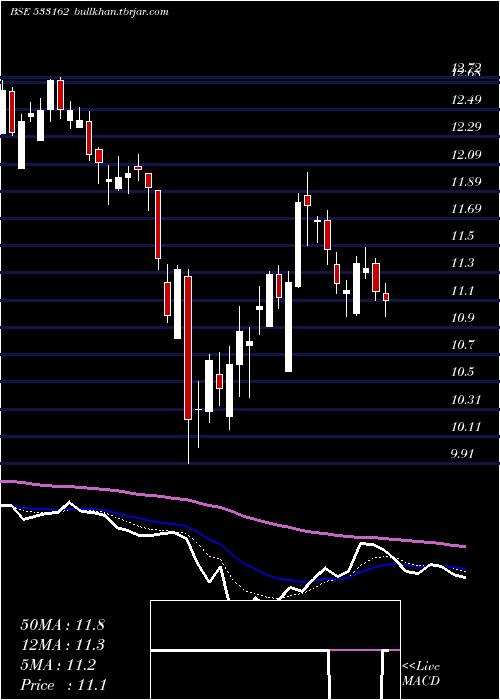Click the 12MA : 11.3 readout
The width and height of the screenshot is (500, 700).
62,645
